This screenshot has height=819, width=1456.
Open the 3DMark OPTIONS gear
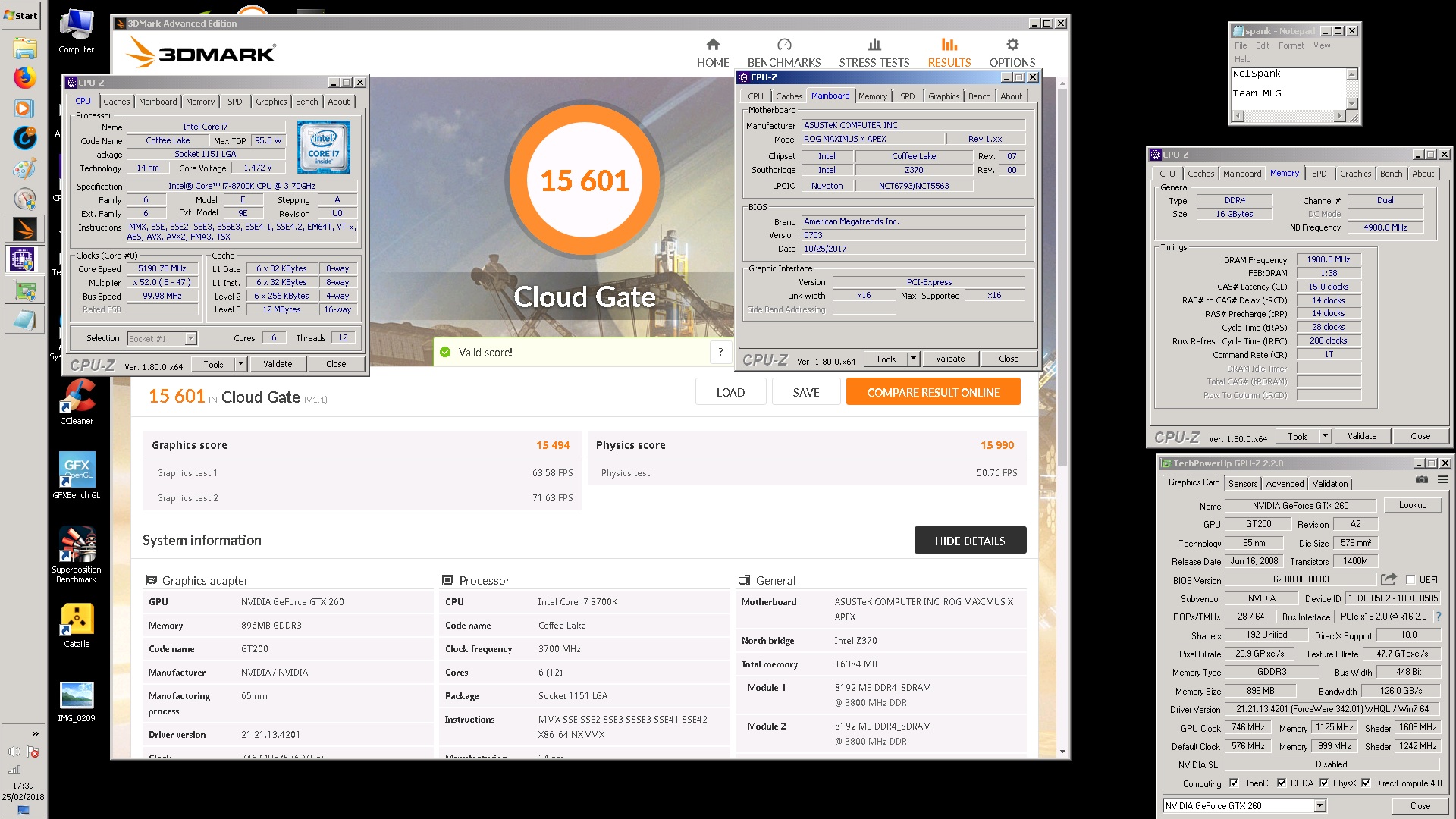(x=1012, y=52)
